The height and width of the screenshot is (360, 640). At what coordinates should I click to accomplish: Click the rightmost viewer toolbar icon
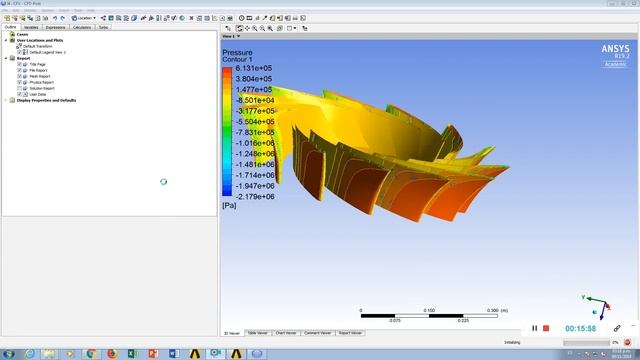pos(305,28)
